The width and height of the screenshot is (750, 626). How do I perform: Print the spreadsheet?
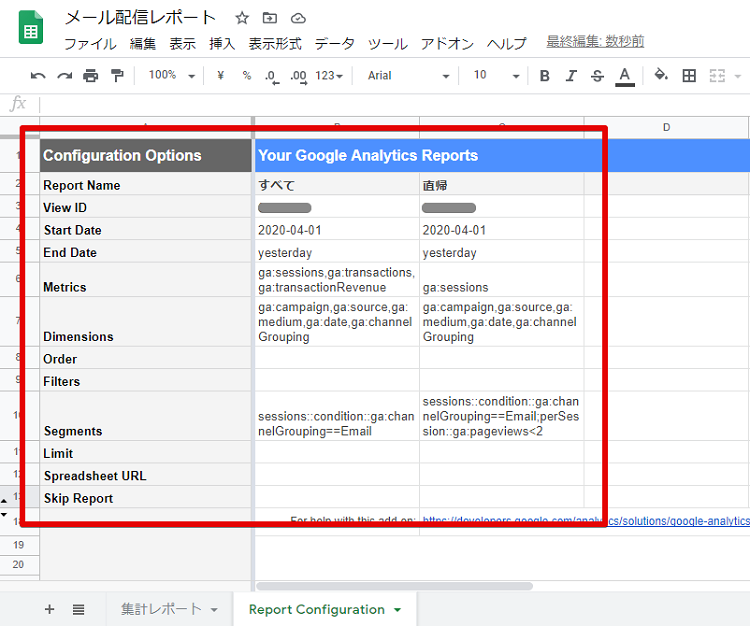coord(90,76)
